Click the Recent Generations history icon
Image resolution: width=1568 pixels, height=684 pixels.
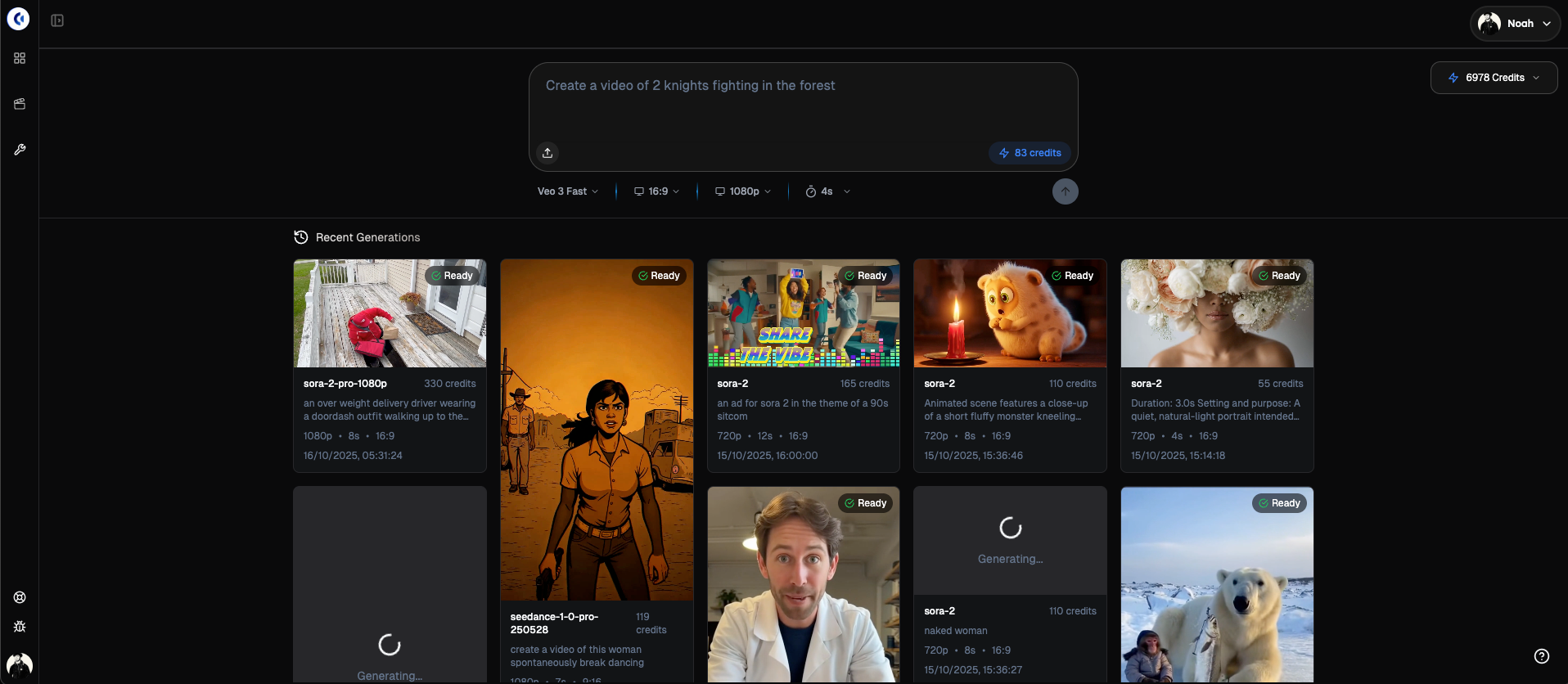(301, 237)
